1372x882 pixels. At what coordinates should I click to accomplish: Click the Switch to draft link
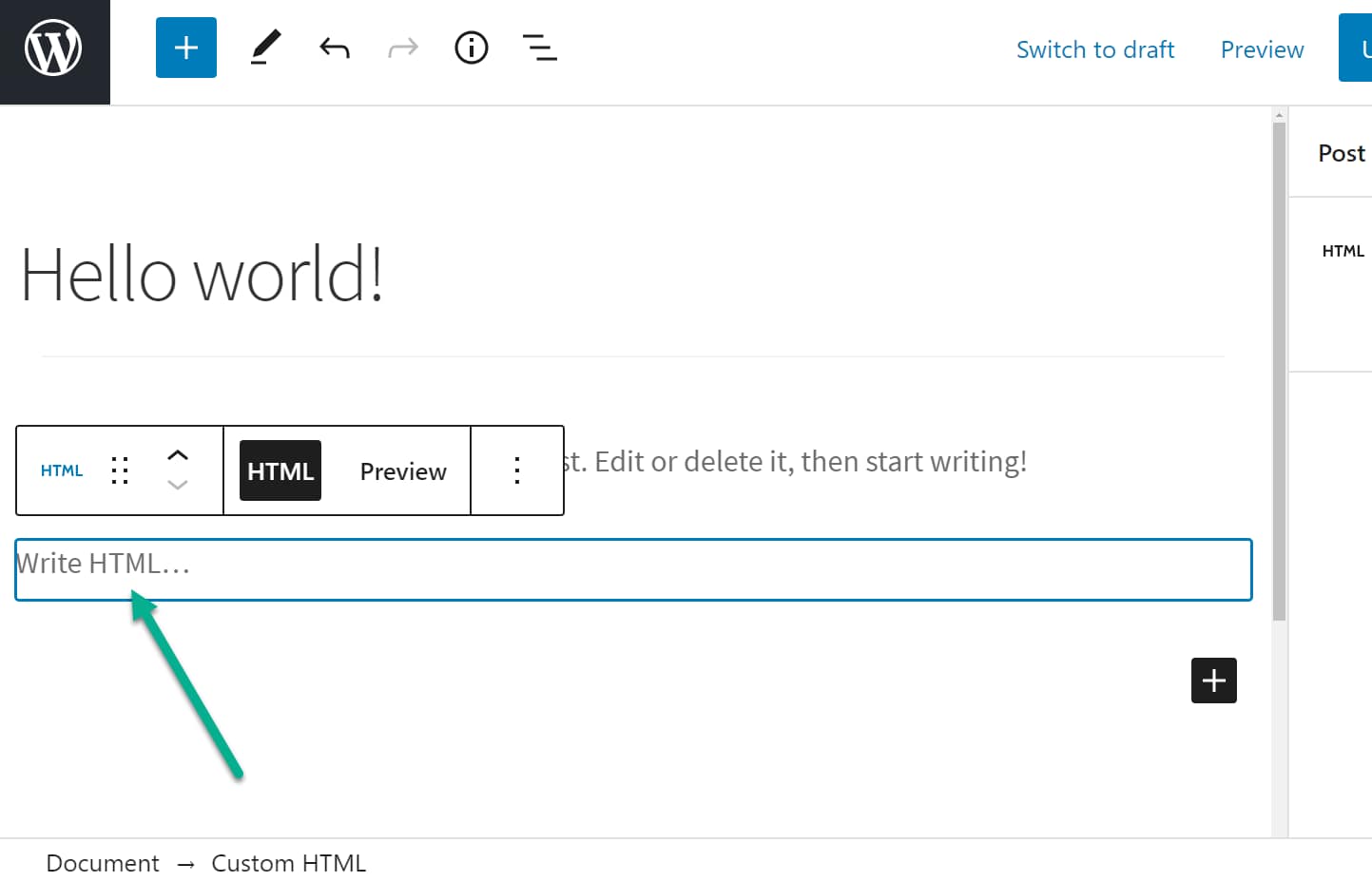pyautogui.click(x=1095, y=48)
